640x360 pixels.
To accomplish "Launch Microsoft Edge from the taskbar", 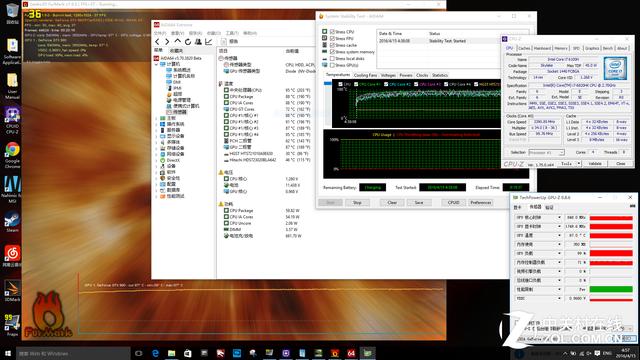I will (155, 353).
